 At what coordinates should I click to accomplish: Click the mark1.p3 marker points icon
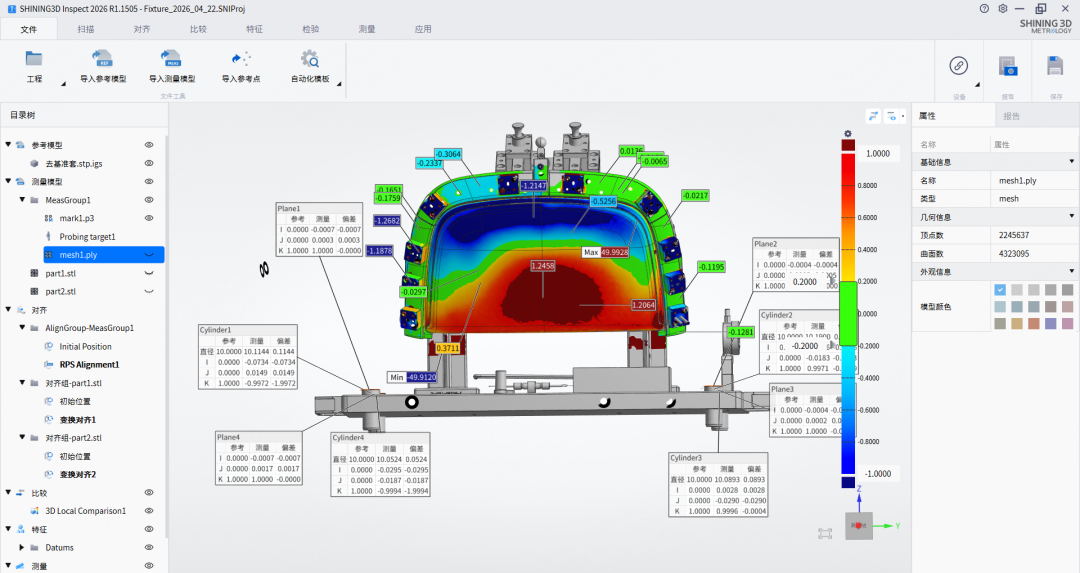tap(49, 218)
